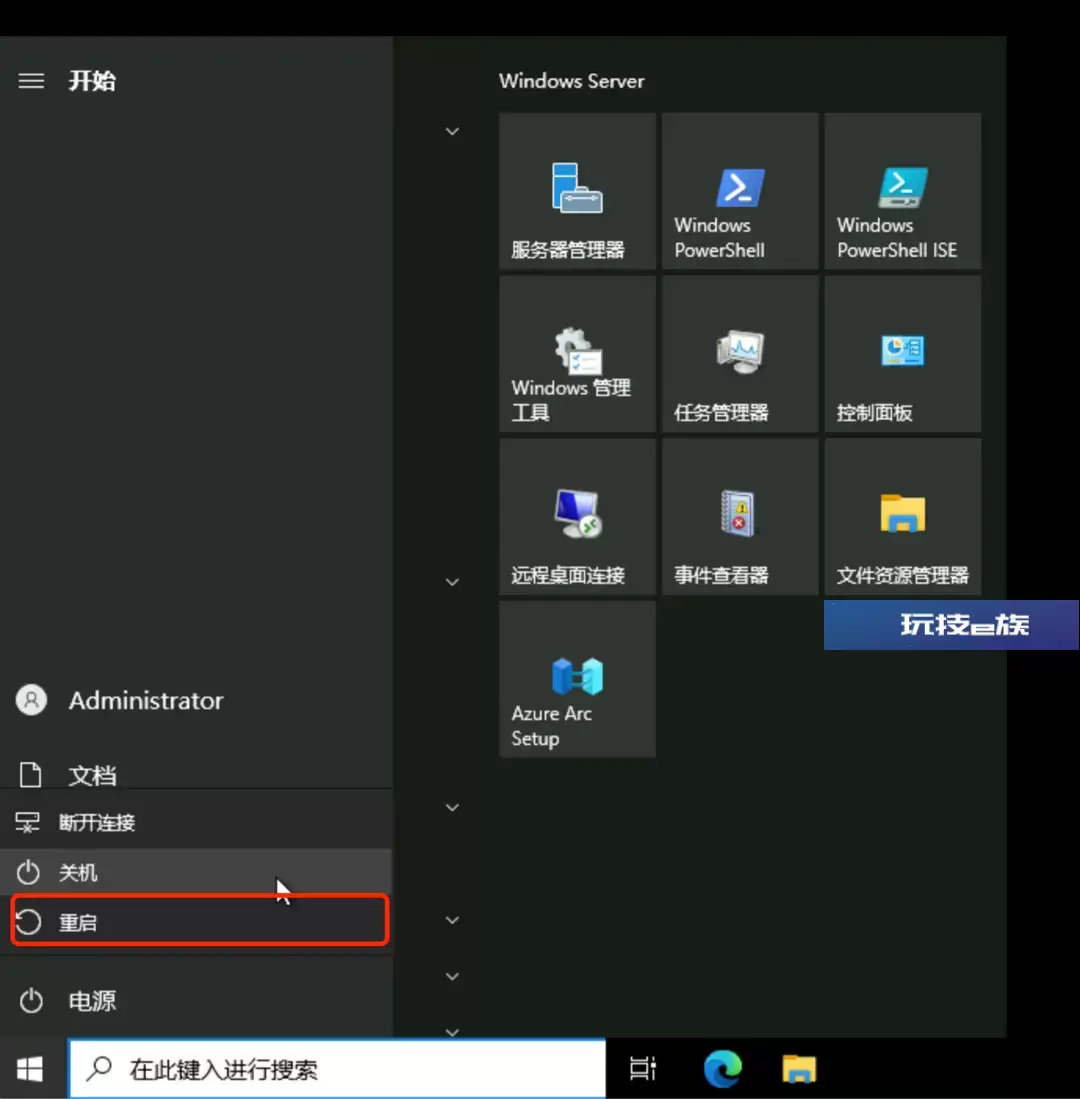Screen dimensions: 1080x1099
Task: Open File Explorer from the taskbar
Action: tap(799, 1069)
